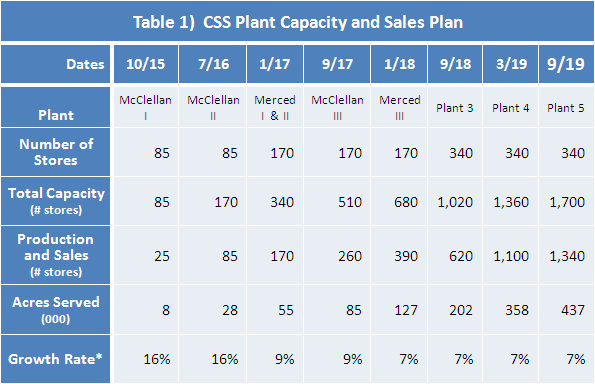The width and height of the screenshot is (595, 384).
Task: Select the 7/16 date column header
Action: pos(213,64)
